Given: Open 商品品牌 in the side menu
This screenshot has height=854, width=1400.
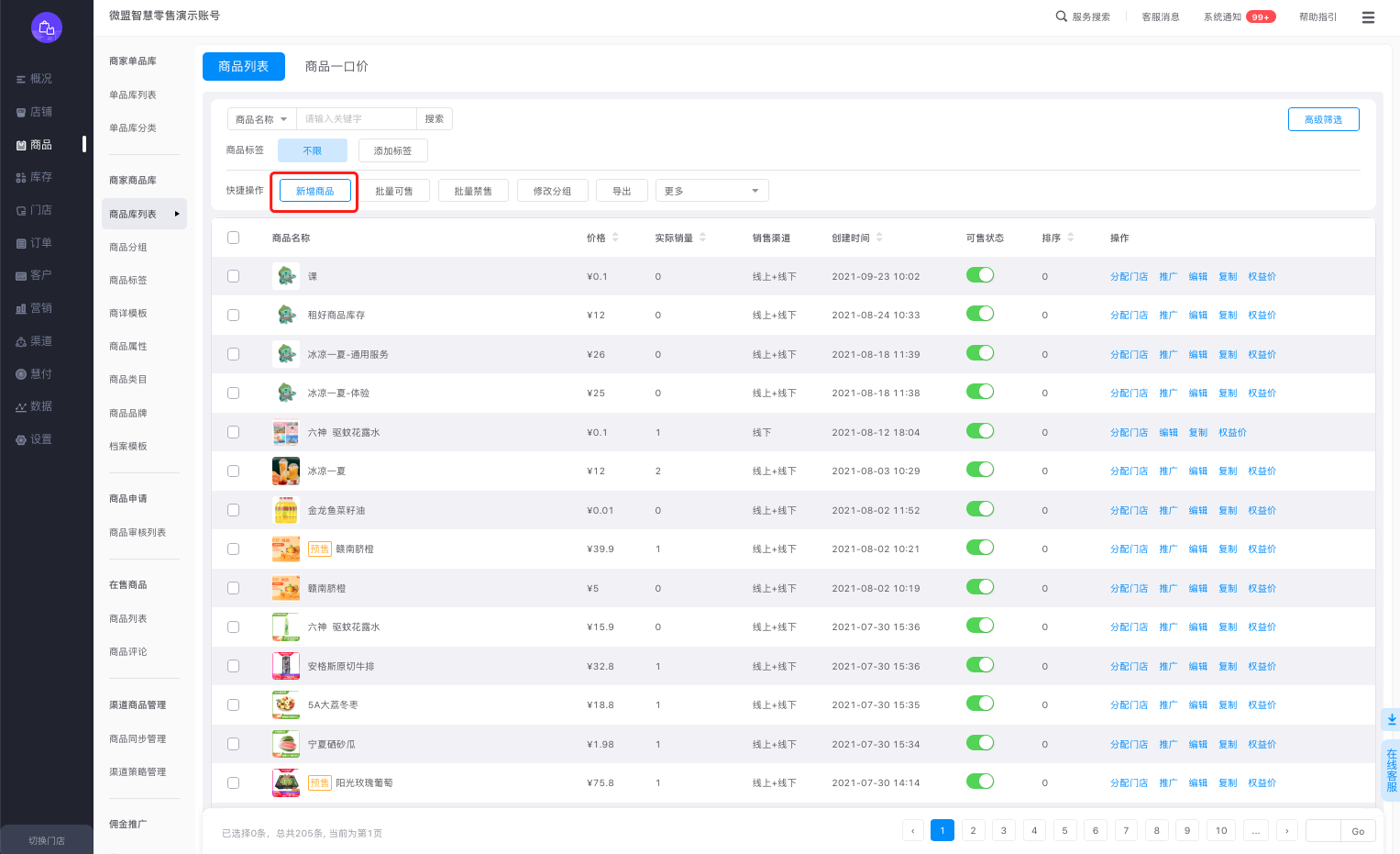Looking at the screenshot, I should click(x=128, y=414).
